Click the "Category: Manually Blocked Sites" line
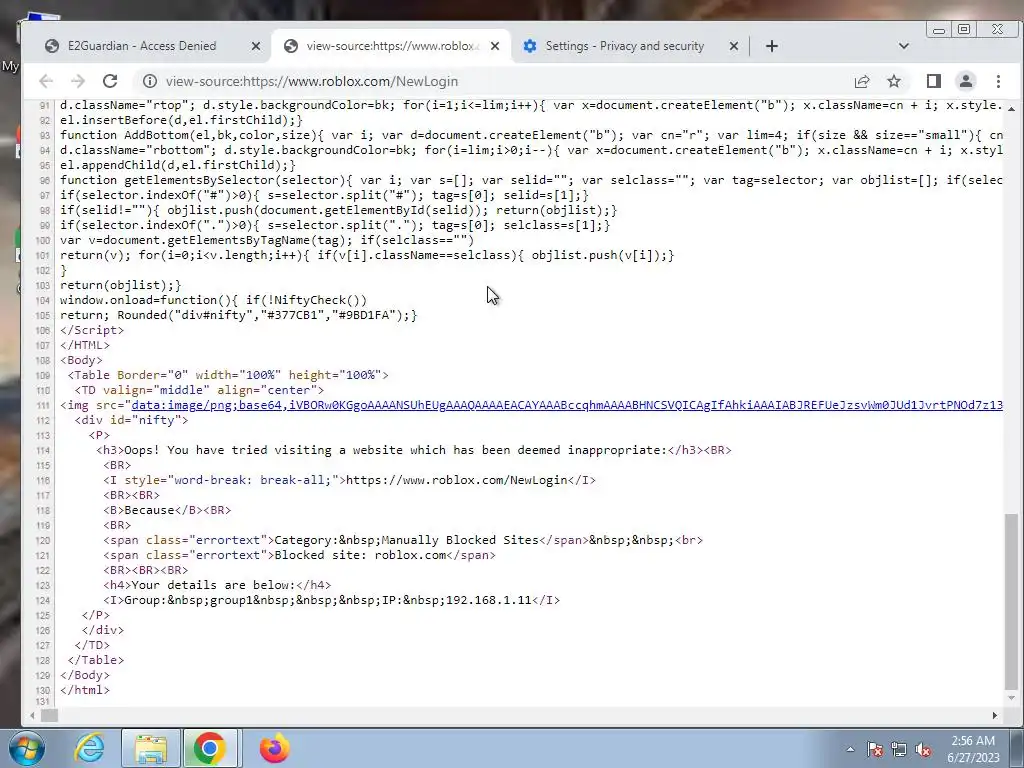 pos(402,540)
